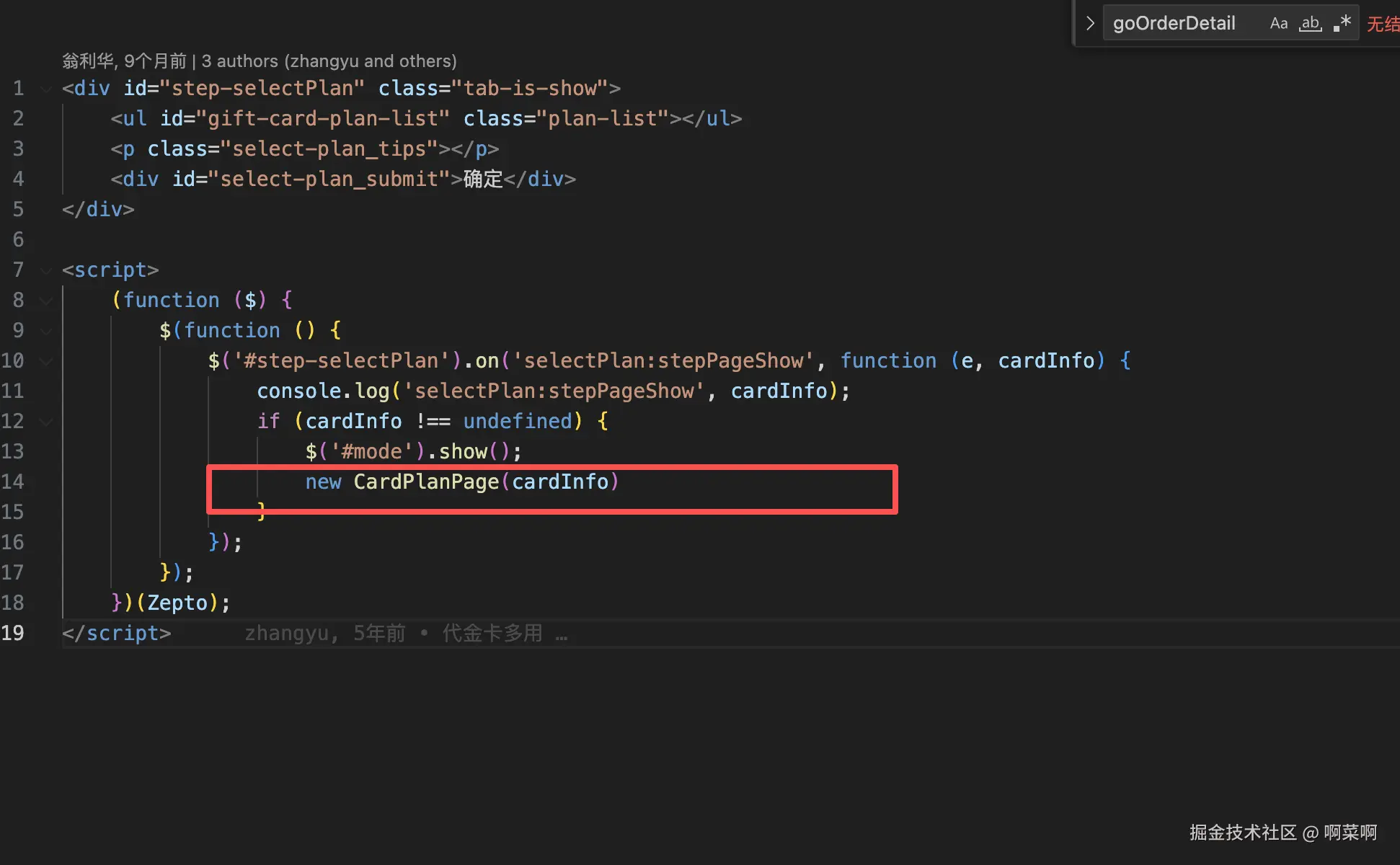Fold the if cardInfo block at line 12
The width and height of the screenshot is (1400, 865).
point(46,422)
